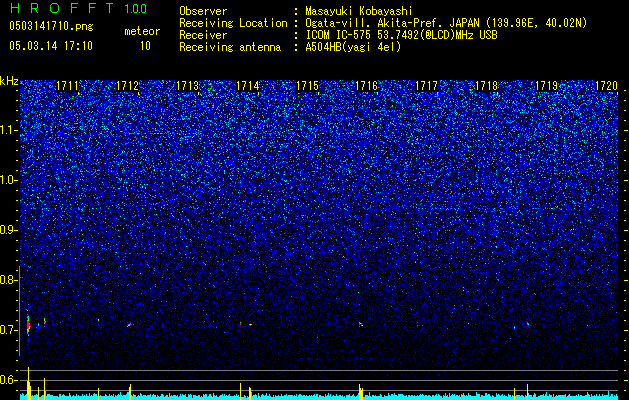Screen dimensions: 629x400
Task: Click the 1717 time label
Action: tap(426, 86)
